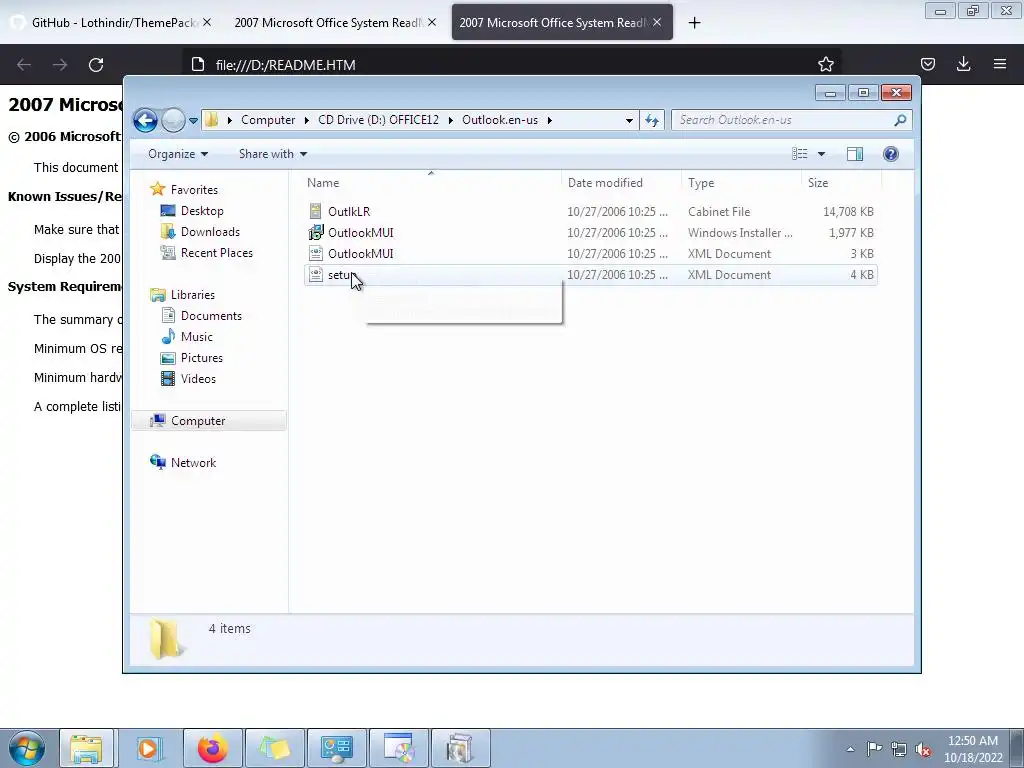Screen dimensions: 1024x768
Task: Open Music library
Action: [x=197, y=336]
